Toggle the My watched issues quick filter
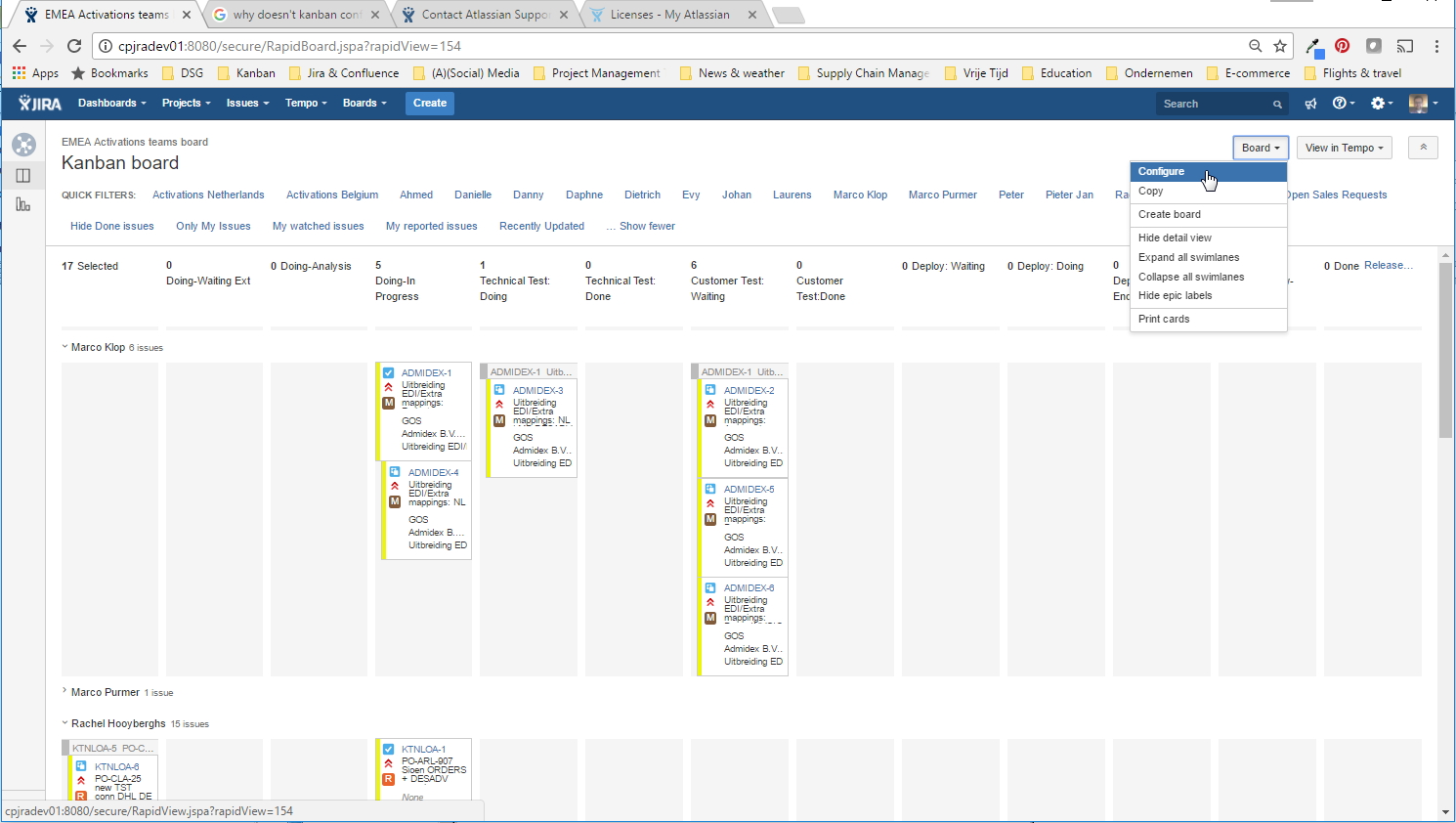The image size is (1456, 823). pos(319,226)
